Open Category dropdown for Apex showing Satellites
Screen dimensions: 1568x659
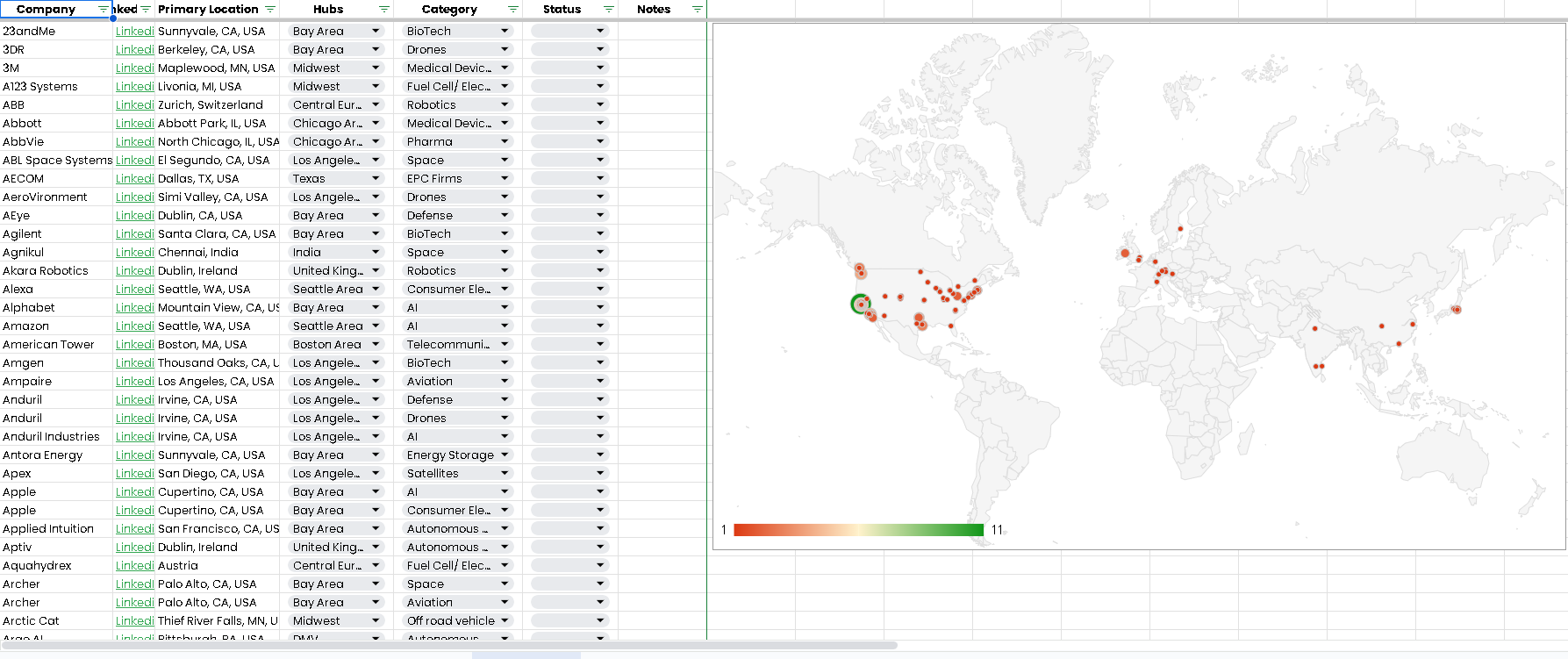tap(505, 473)
